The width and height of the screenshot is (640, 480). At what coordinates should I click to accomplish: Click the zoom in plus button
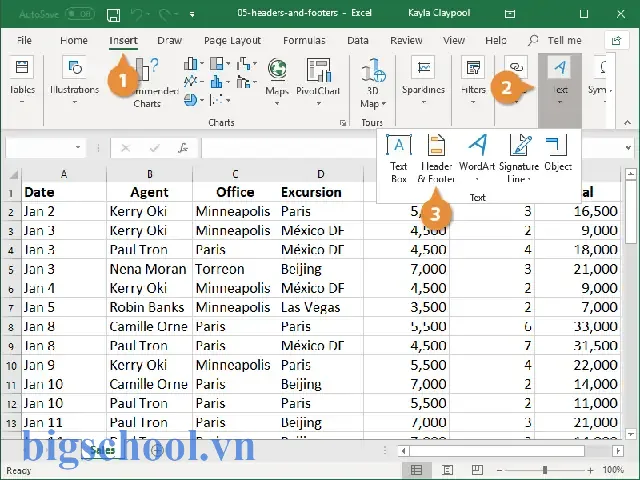click(591, 470)
